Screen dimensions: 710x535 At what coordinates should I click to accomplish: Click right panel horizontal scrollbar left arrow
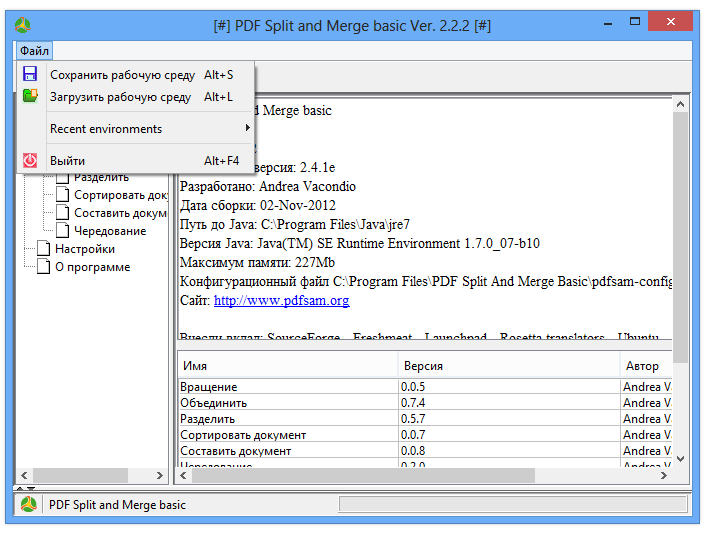[x=183, y=475]
